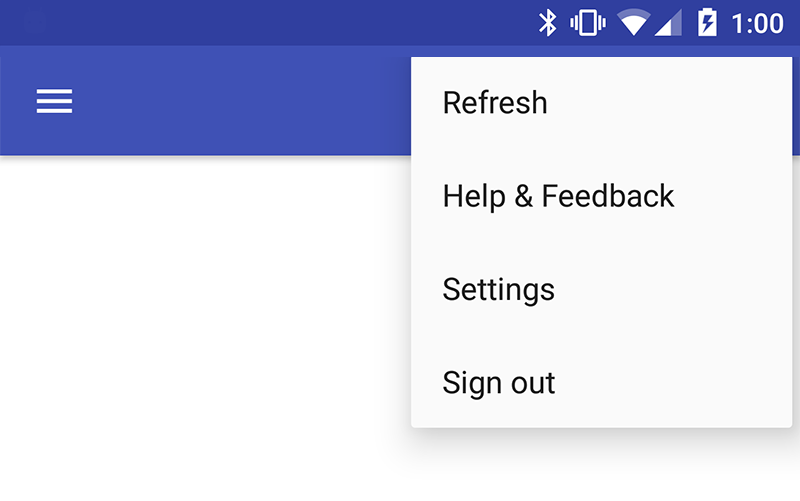This screenshot has height=501, width=800.
Task: Tap the Bluetooth status icon
Action: click(x=547, y=22)
